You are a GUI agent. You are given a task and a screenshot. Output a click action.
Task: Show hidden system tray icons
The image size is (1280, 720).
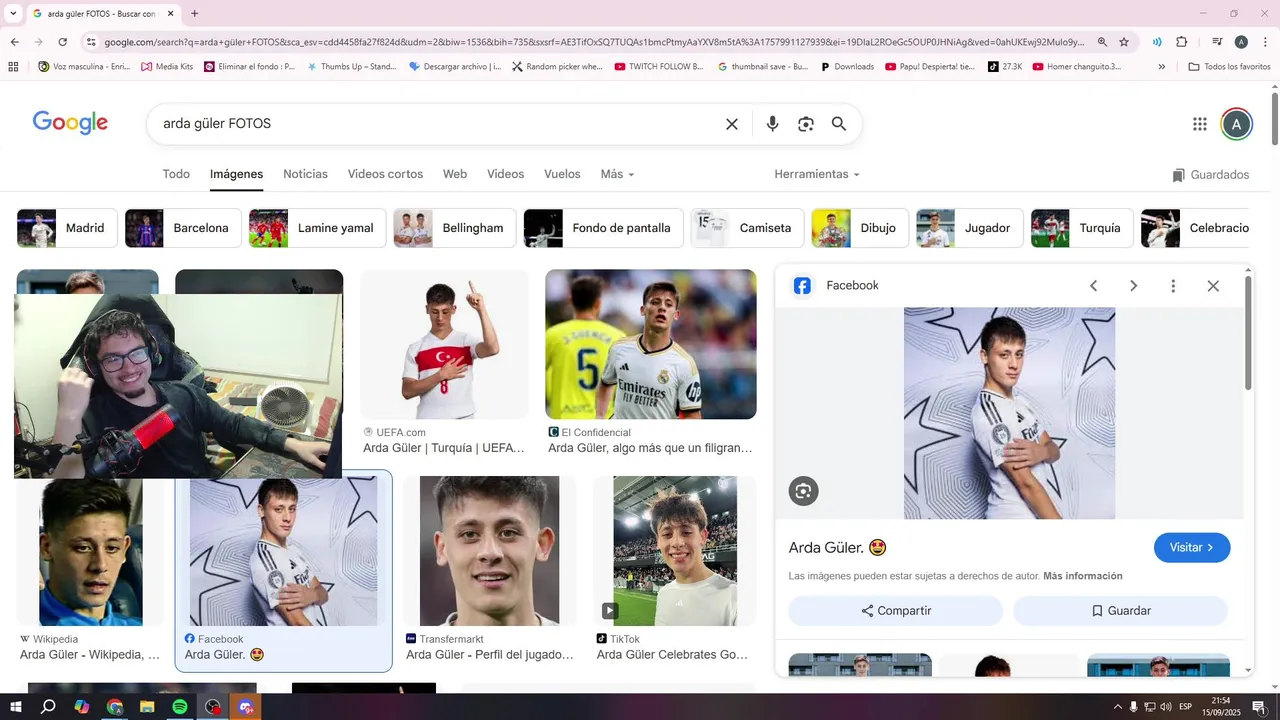[1118, 707]
